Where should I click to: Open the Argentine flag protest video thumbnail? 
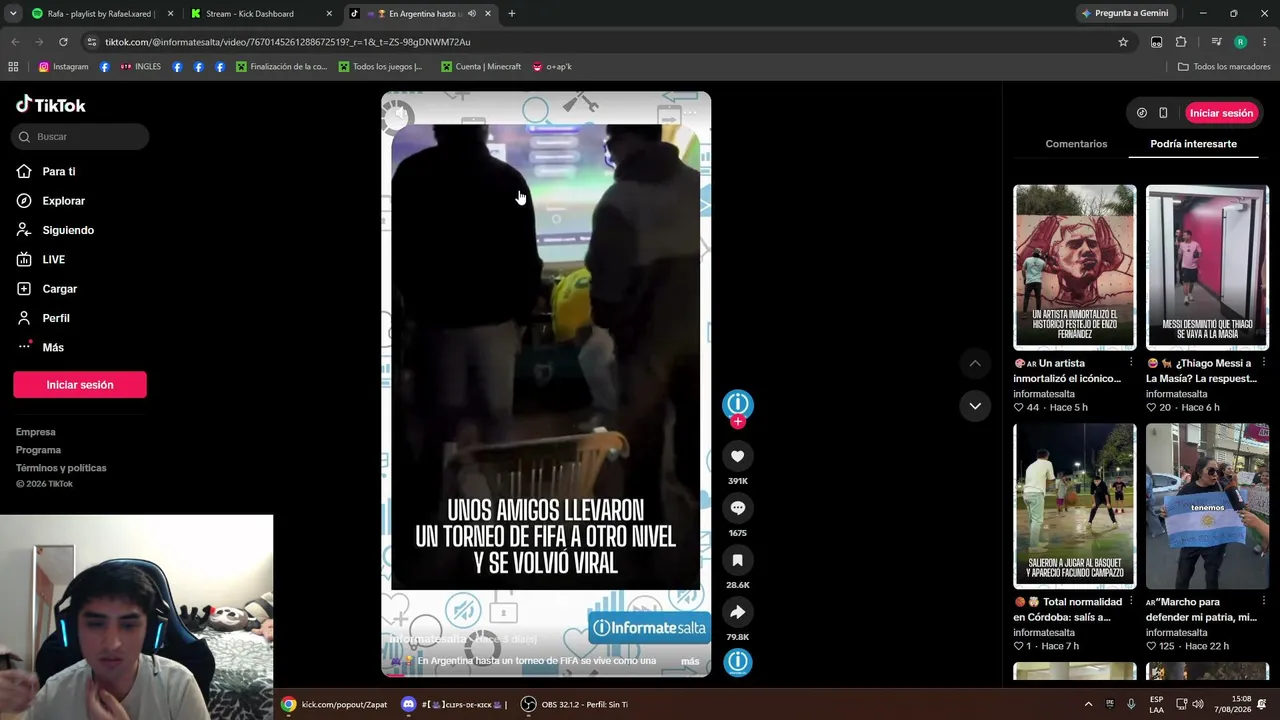tap(1207, 506)
